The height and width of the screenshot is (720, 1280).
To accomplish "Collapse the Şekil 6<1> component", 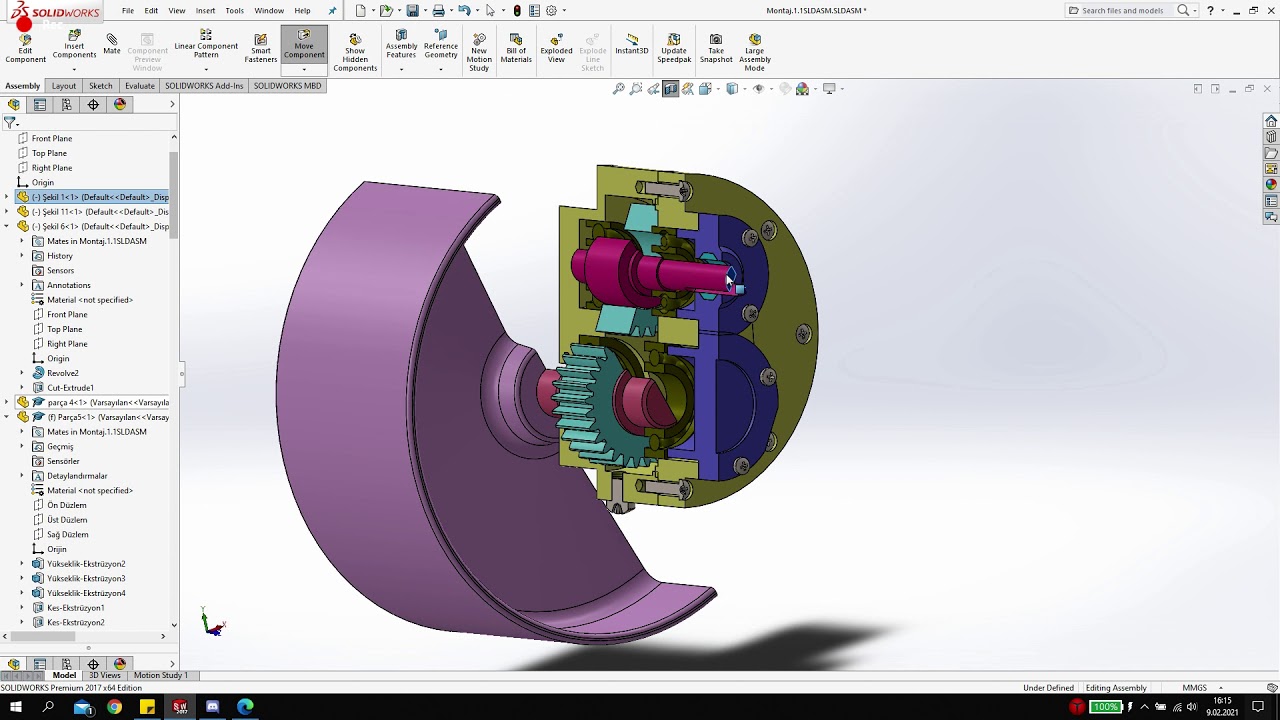I will 7,226.
